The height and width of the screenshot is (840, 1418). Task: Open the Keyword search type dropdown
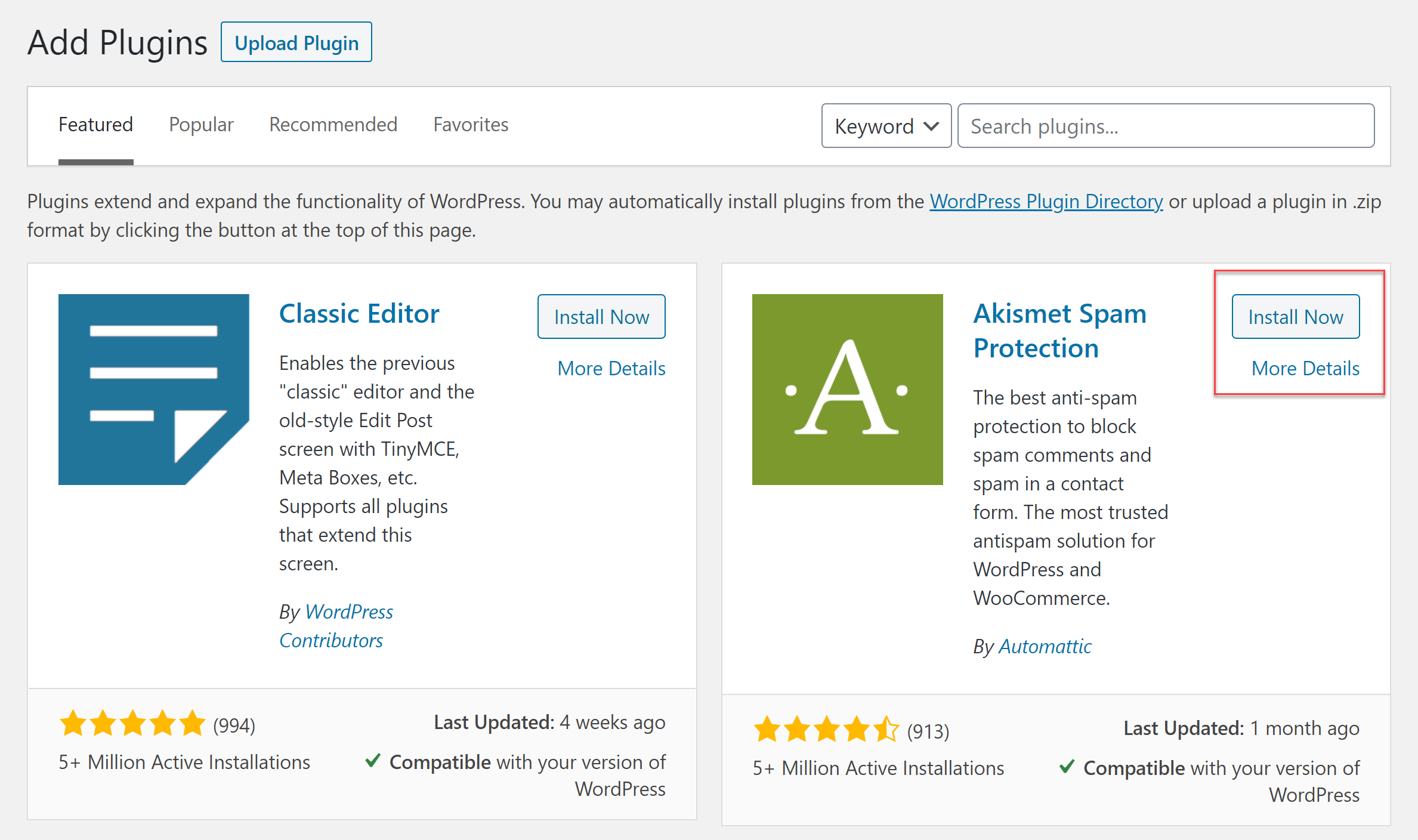coord(886,126)
